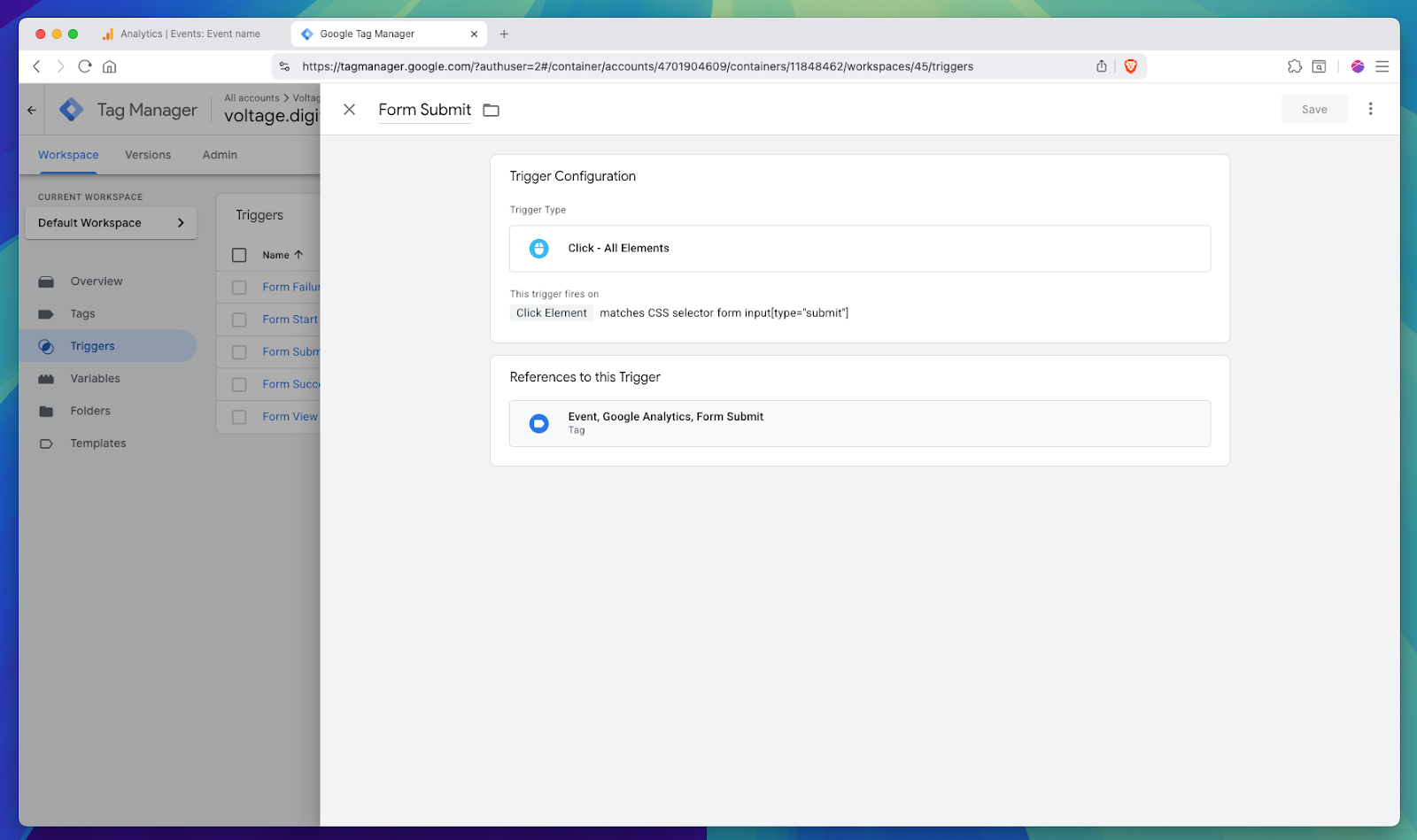Open the Click - All Elements trigger type
Viewport: 1417px width, 840px height.
[x=860, y=249]
